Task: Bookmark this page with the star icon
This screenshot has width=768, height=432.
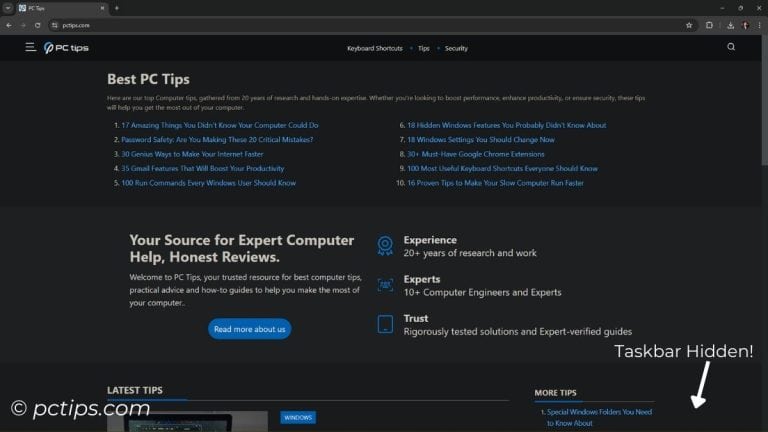Action: coord(689,25)
